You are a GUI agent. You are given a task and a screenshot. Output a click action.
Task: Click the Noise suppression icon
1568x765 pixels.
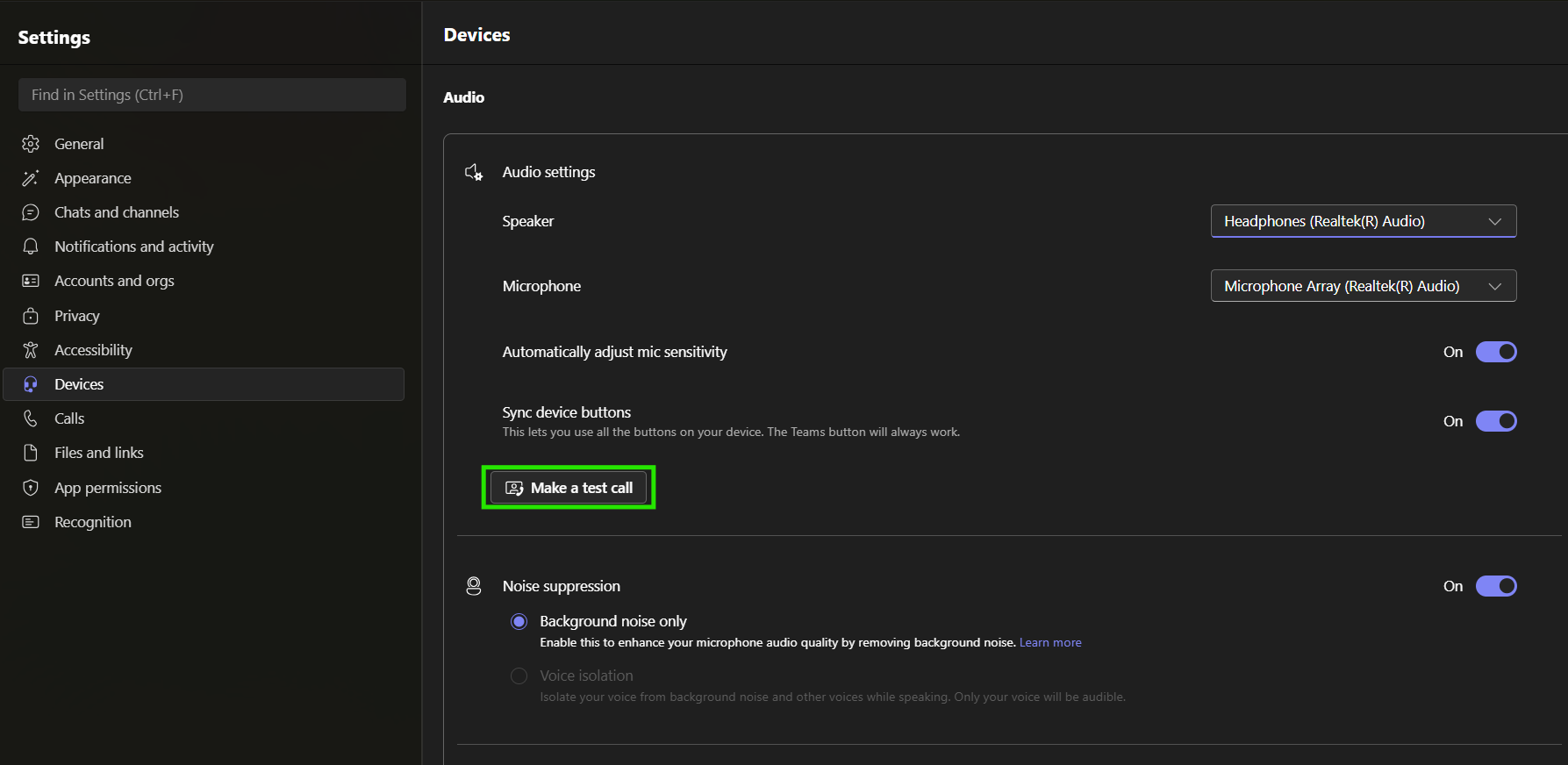[474, 586]
